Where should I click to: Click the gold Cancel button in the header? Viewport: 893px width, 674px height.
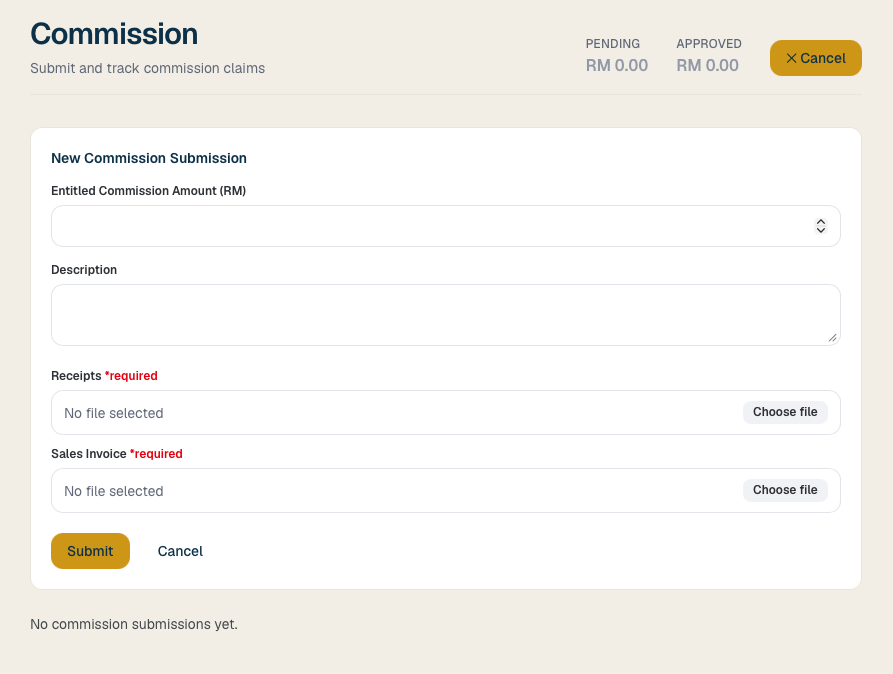[x=816, y=58]
